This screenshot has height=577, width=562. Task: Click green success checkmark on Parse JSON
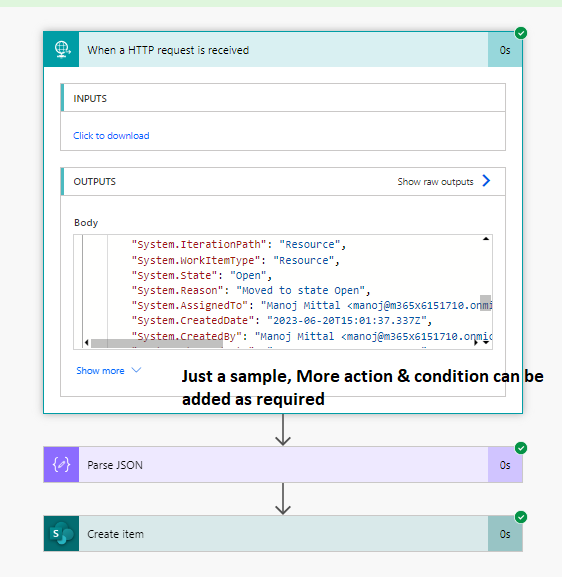[x=521, y=448]
